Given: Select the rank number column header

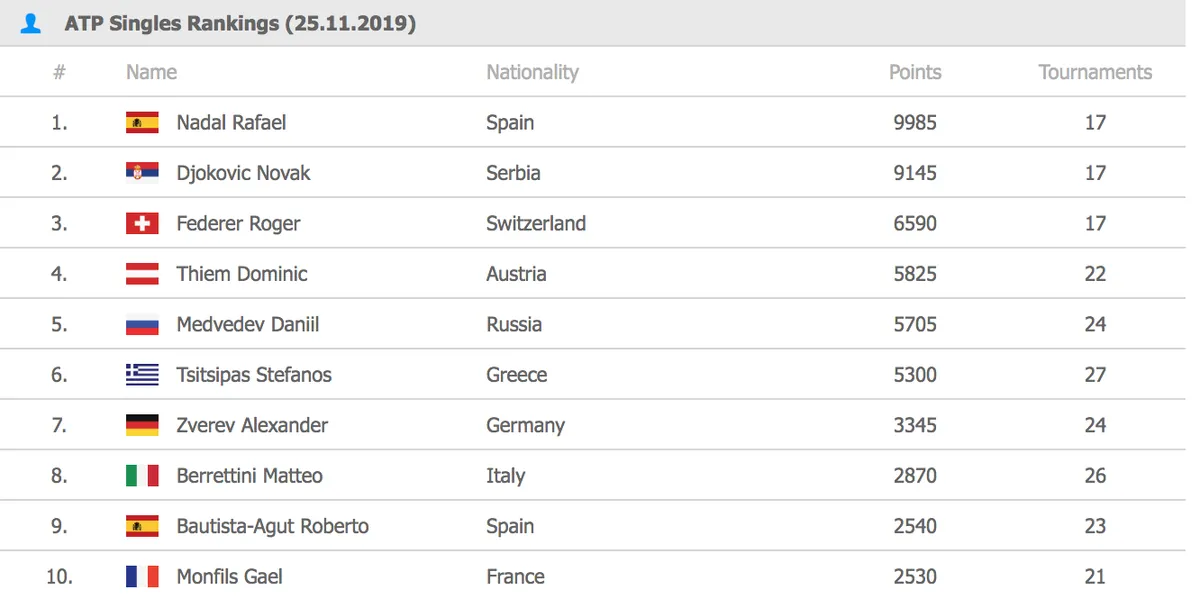Looking at the screenshot, I should (59, 72).
